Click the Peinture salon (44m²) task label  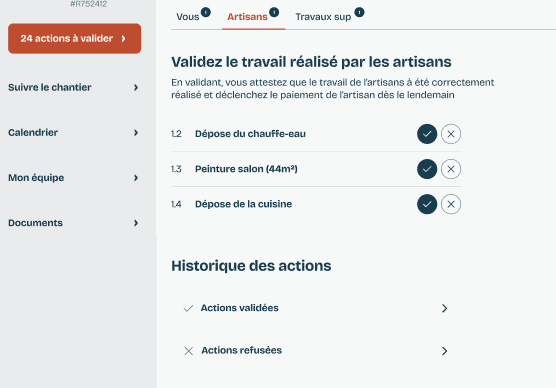[x=246, y=169]
